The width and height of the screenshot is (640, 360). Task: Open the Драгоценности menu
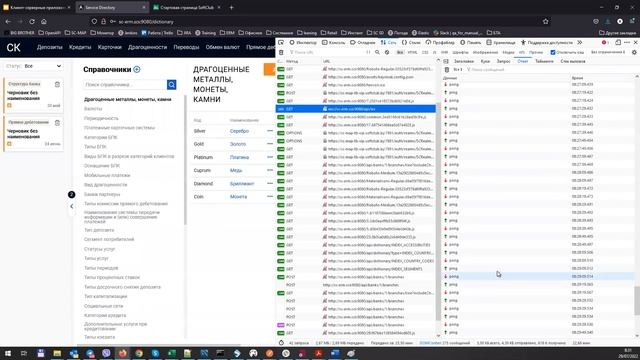tap(147, 47)
